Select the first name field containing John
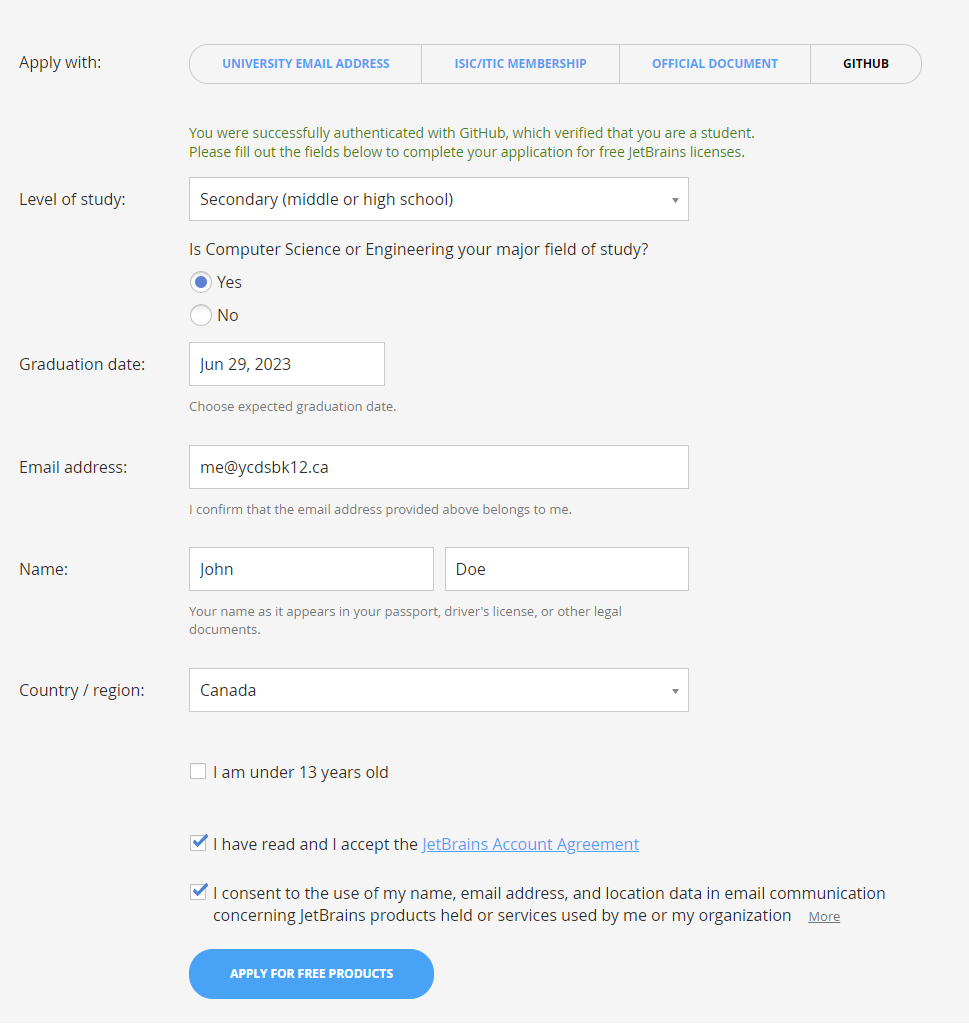 (x=310, y=568)
